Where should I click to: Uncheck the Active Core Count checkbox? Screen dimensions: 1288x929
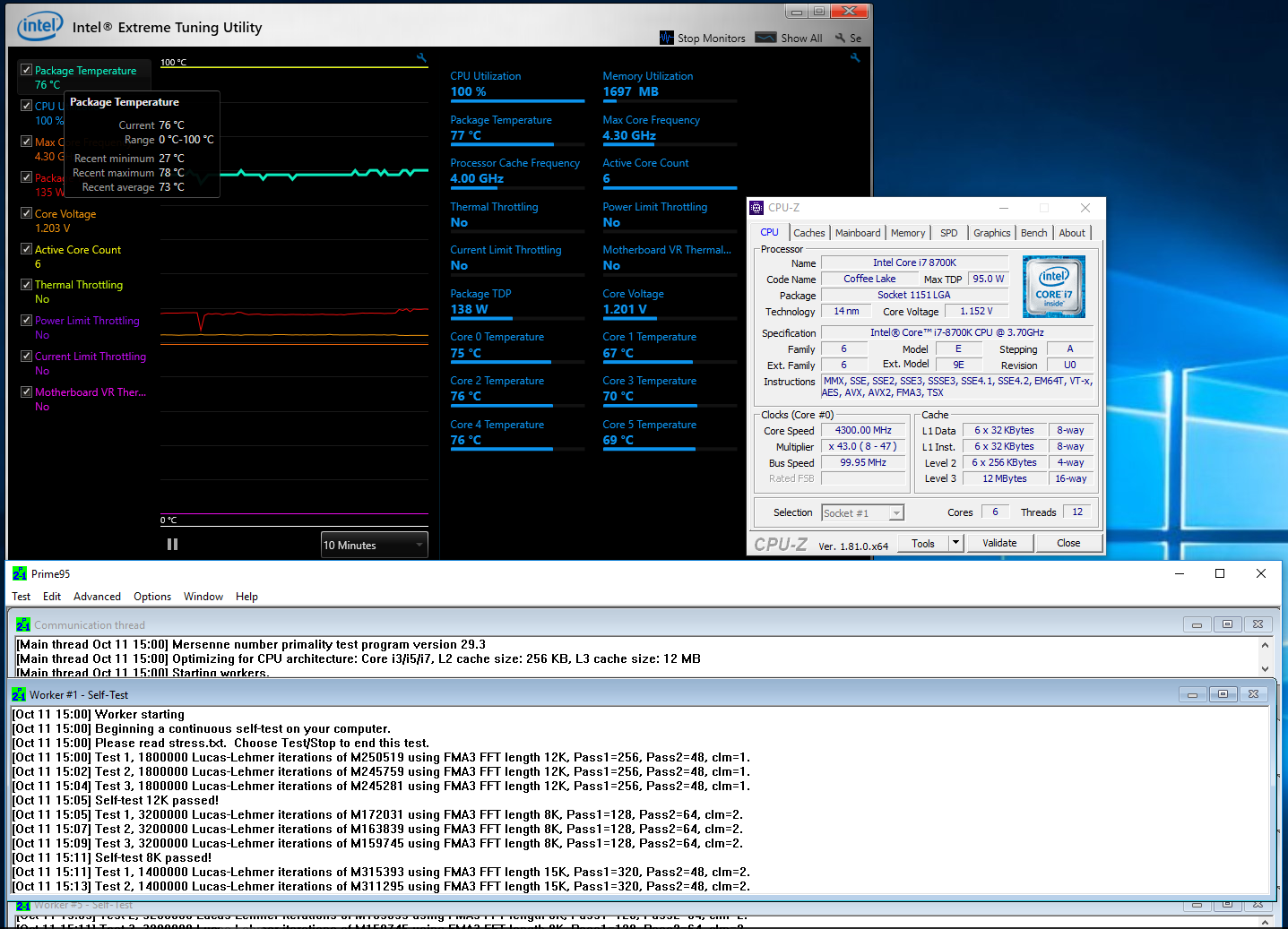pos(27,249)
